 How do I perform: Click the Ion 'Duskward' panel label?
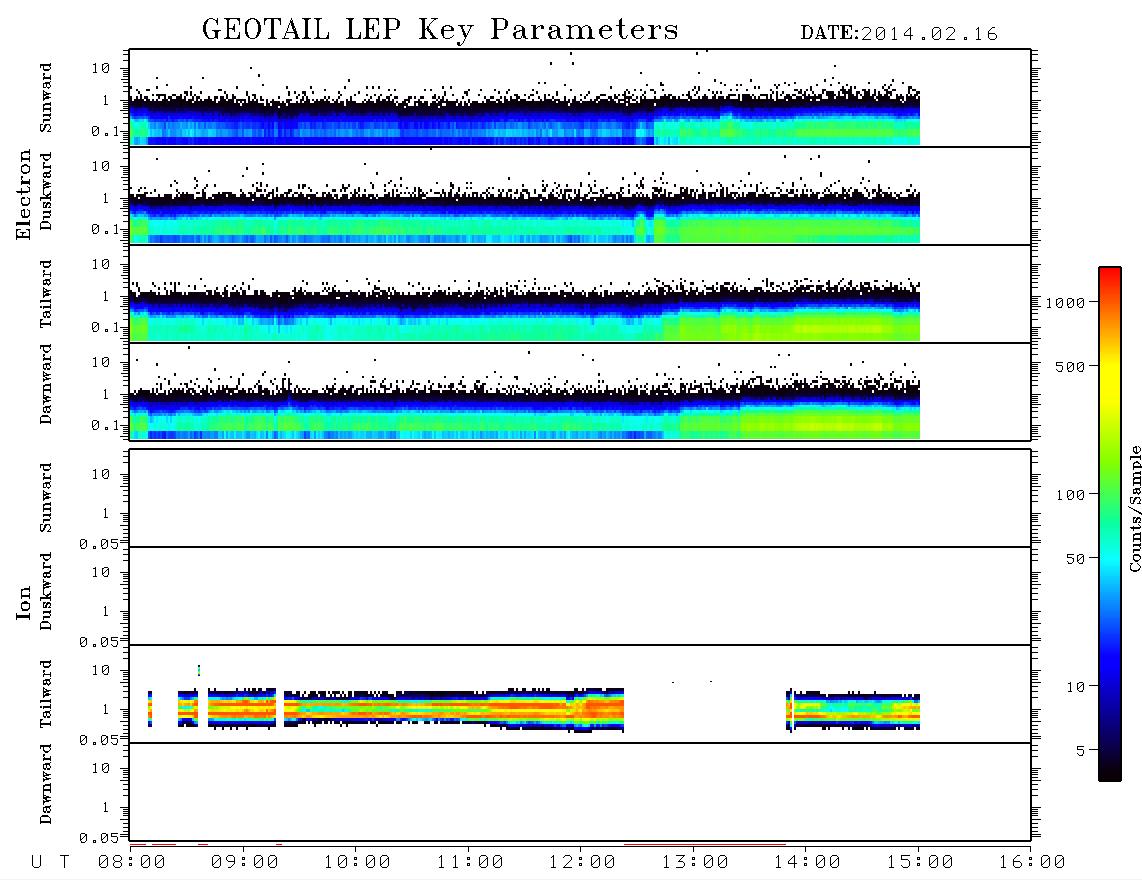click(x=46, y=591)
